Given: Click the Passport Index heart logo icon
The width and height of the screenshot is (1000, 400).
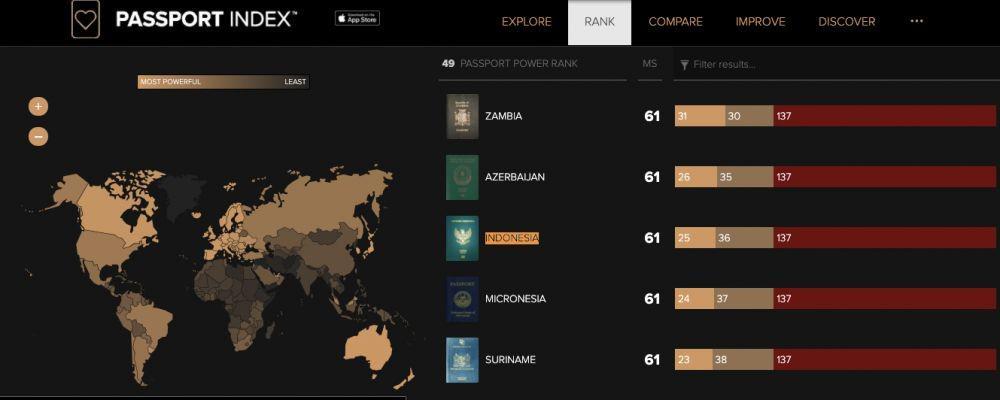Looking at the screenshot, I should 85,19.
